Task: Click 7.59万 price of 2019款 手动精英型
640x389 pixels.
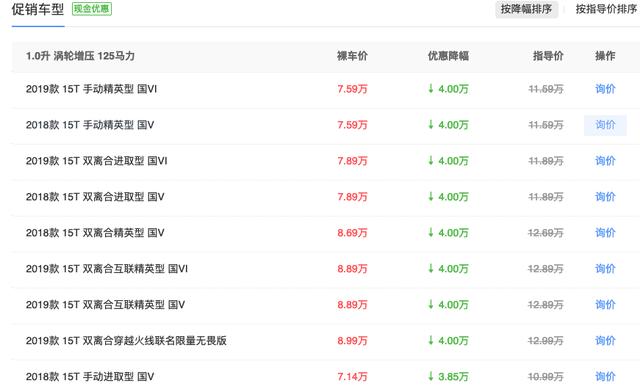Action: tap(352, 89)
